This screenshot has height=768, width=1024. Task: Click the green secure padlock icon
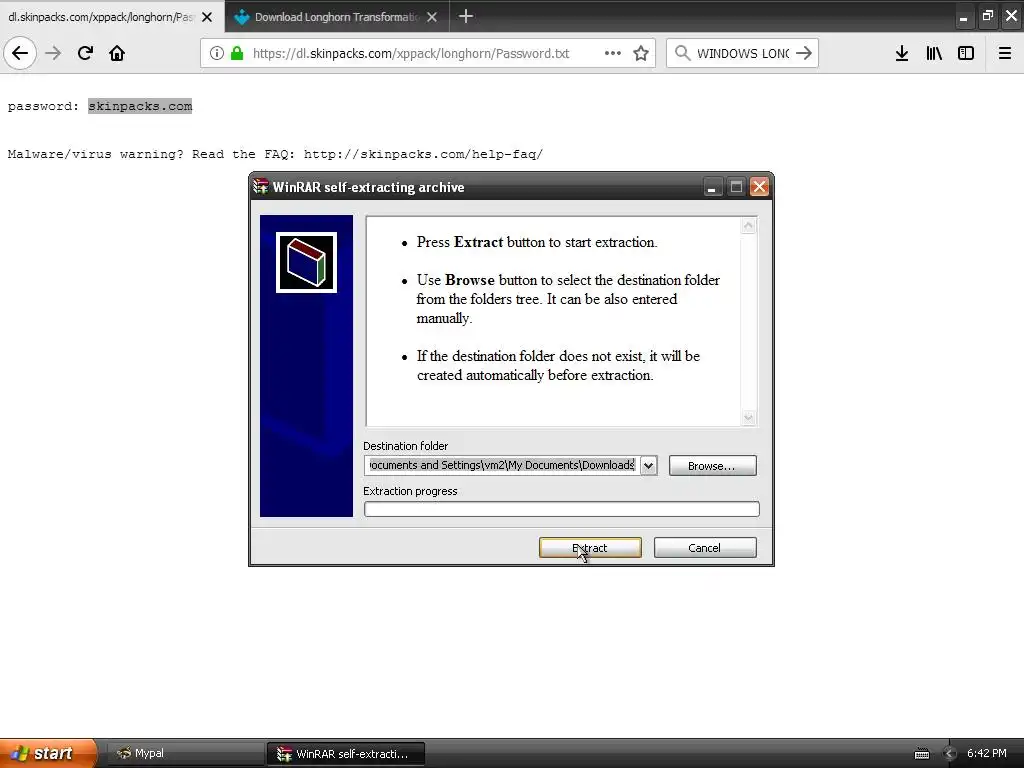pos(237,53)
